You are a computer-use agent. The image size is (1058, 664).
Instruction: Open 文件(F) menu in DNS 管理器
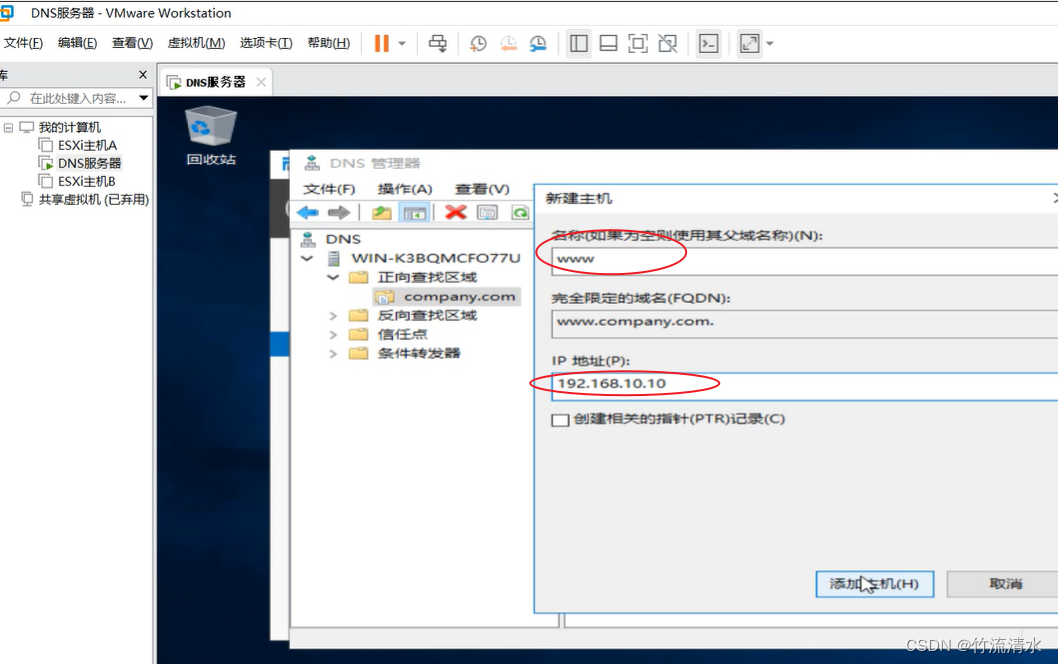click(x=329, y=189)
